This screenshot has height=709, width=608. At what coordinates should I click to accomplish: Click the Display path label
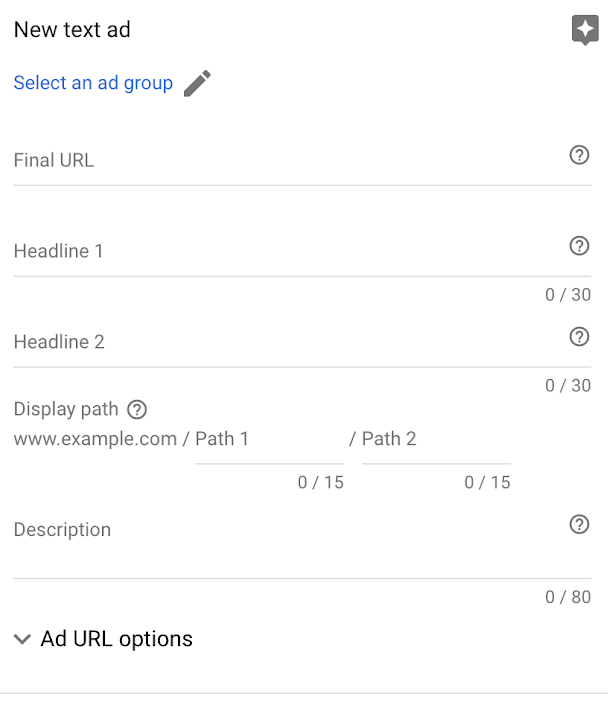click(x=66, y=409)
